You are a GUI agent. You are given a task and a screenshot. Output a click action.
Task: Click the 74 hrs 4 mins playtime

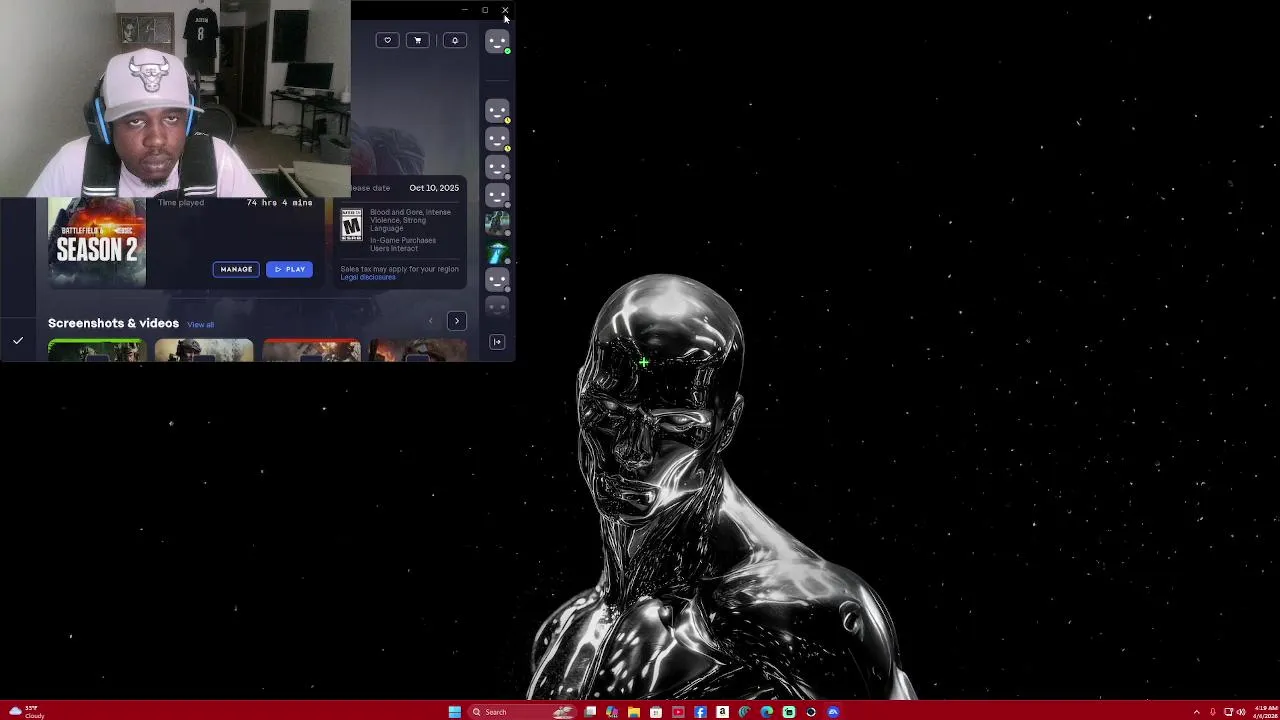coord(279,203)
